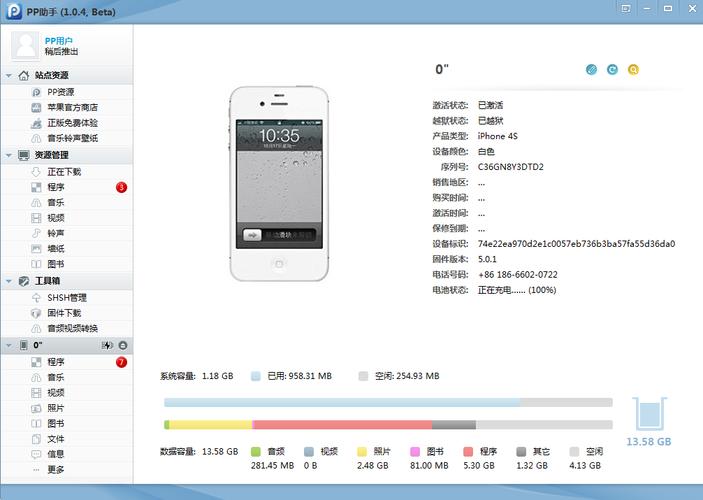703x500 pixels.
Task: Open 程序 with badge 3
Action: 66,187
